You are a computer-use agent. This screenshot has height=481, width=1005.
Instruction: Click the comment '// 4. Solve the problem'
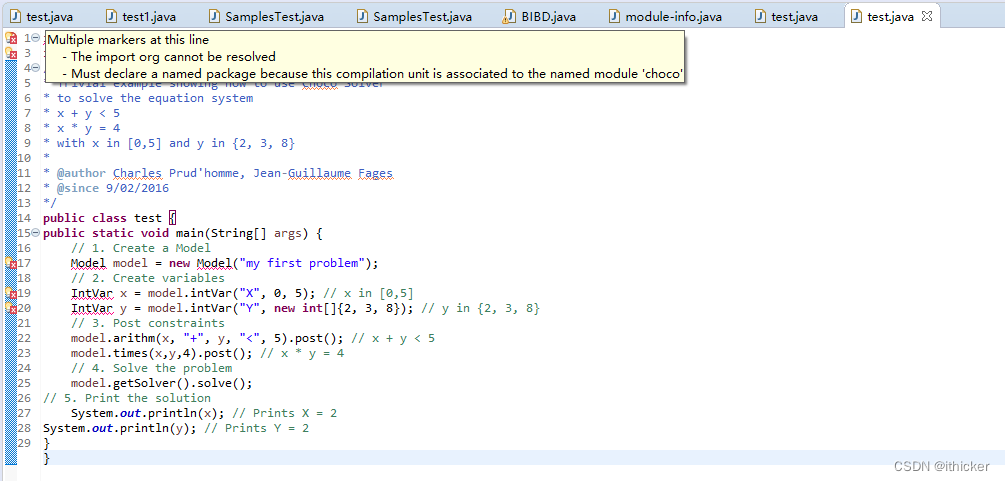151,368
